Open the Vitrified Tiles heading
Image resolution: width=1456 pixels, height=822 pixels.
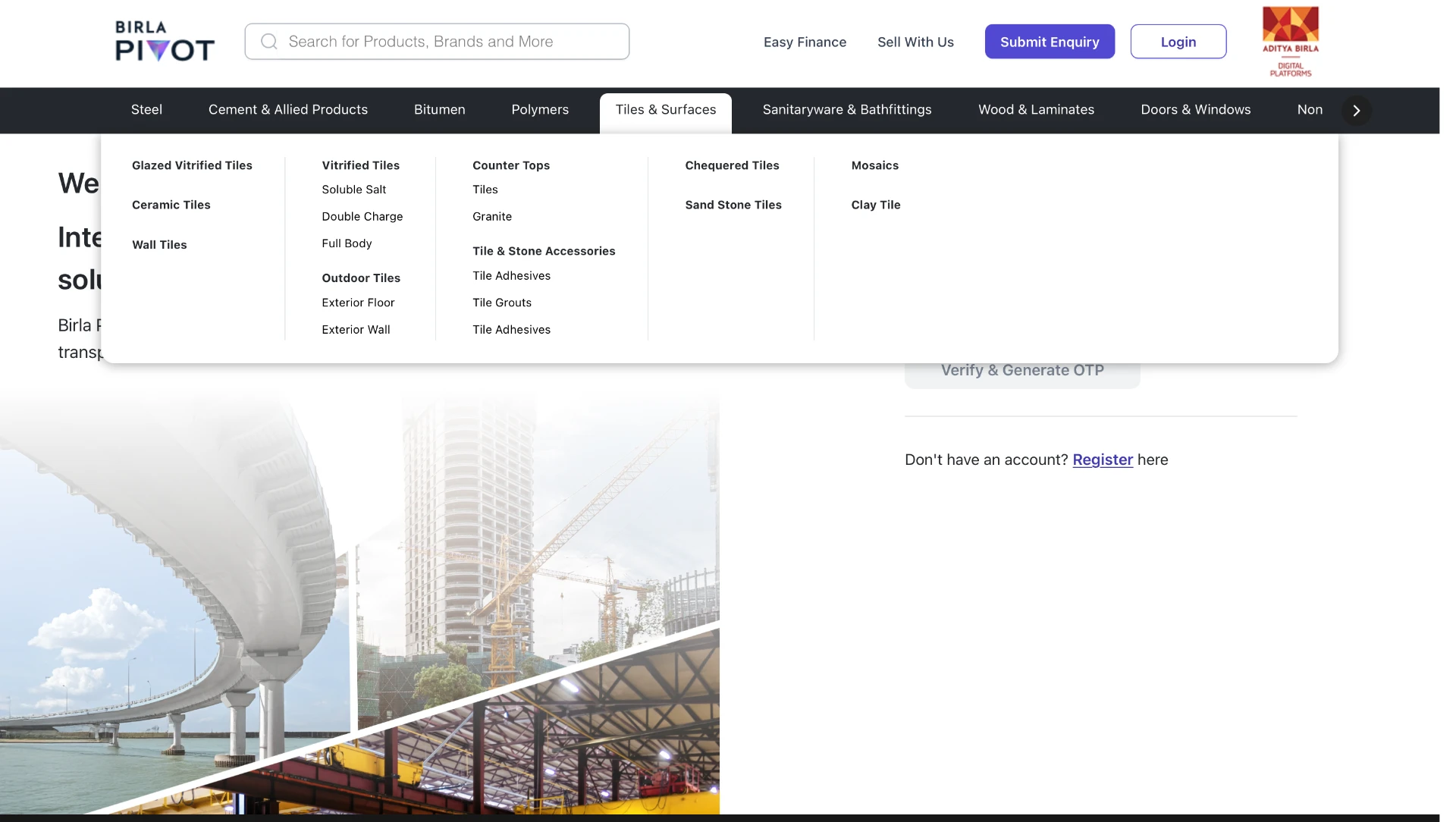360,165
